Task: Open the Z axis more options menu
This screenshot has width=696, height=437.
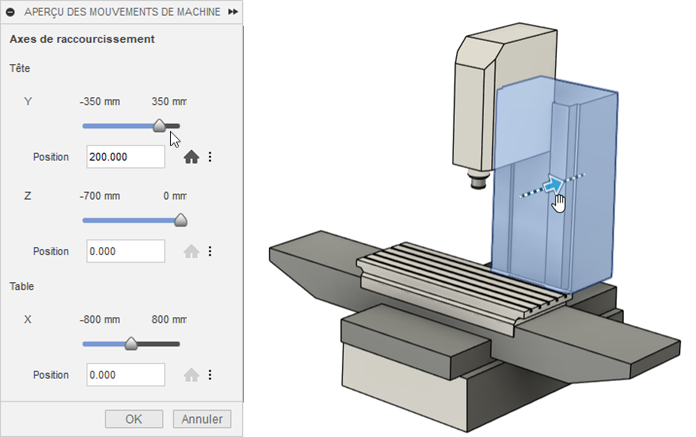Action: click(x=210, y=252)
